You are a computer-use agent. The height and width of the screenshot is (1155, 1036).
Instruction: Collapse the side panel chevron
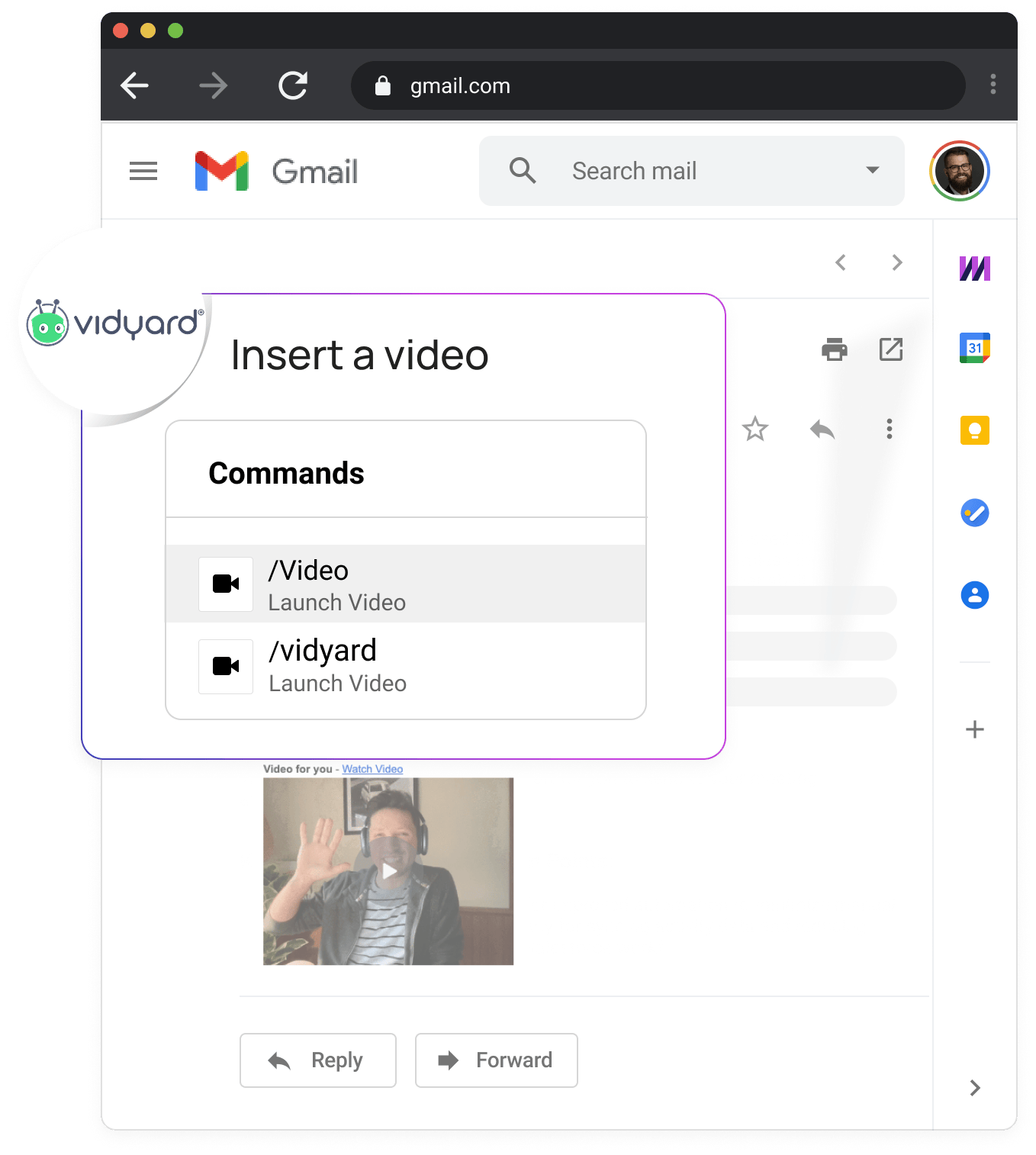[x=975, y=1088]
